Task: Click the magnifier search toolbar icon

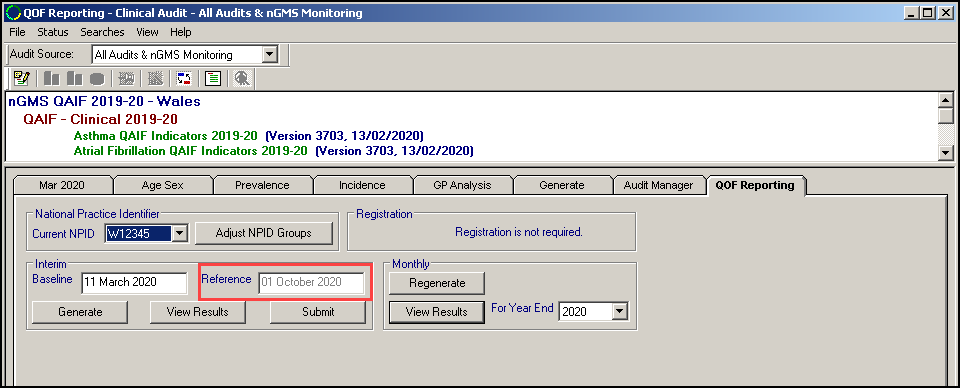Action: pos(243,78)
